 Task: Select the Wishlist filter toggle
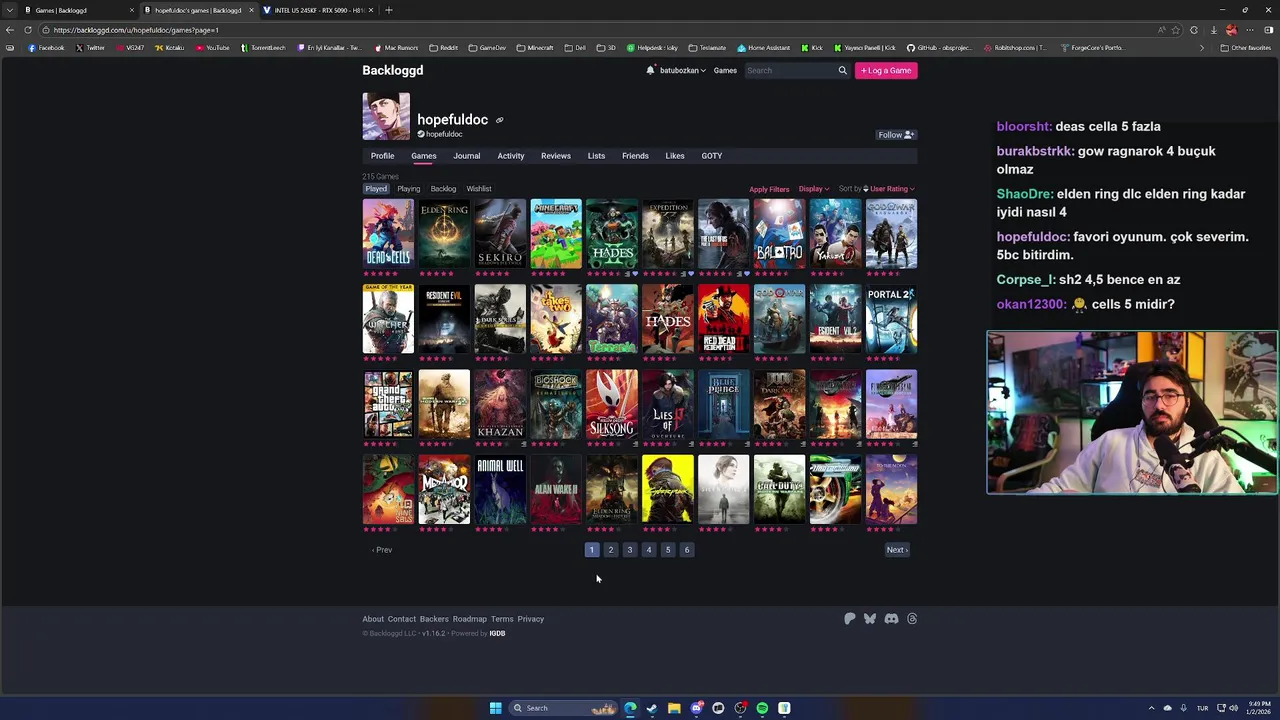(479, 189)
